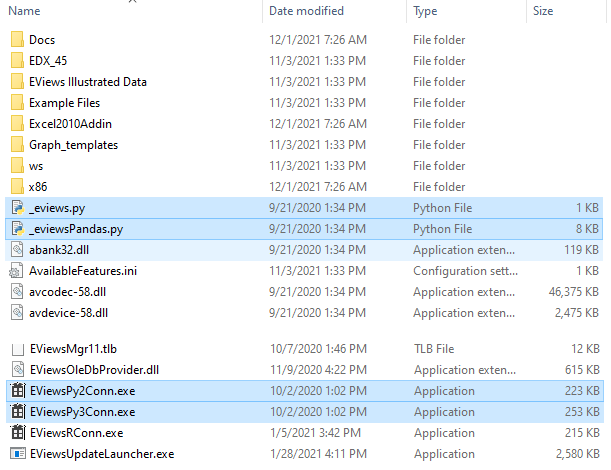The width and height of the screenshot is (611, 470).
Task: Select the file name EViewsOleDbProvider.dll
Action: [94, 370]
